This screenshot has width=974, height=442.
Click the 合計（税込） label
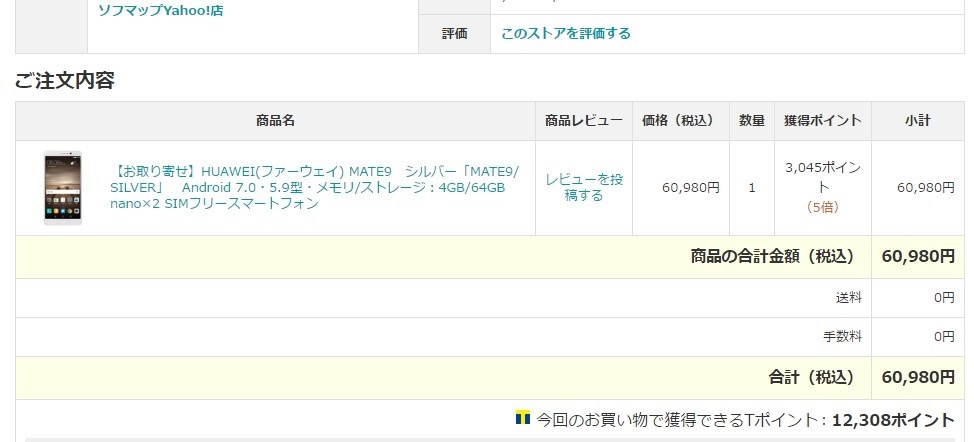(812, 377)
